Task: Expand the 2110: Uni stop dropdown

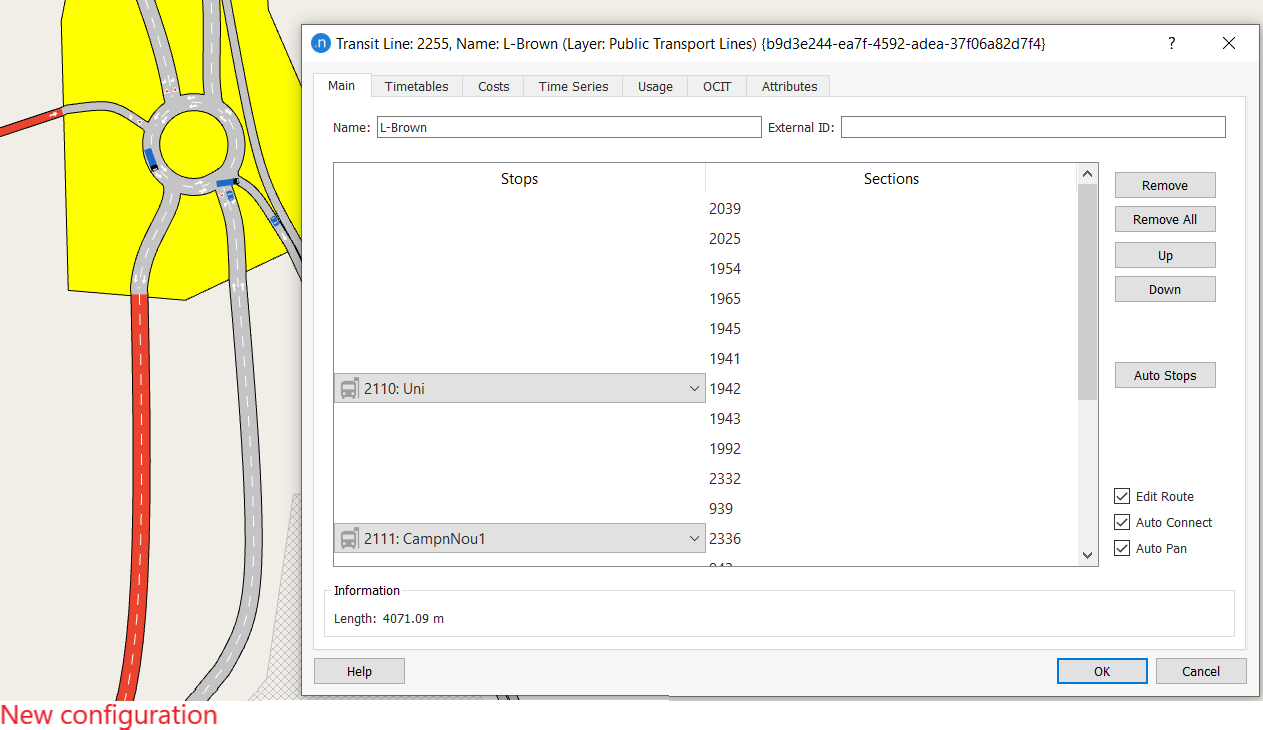Action: [x=694, y=389]
